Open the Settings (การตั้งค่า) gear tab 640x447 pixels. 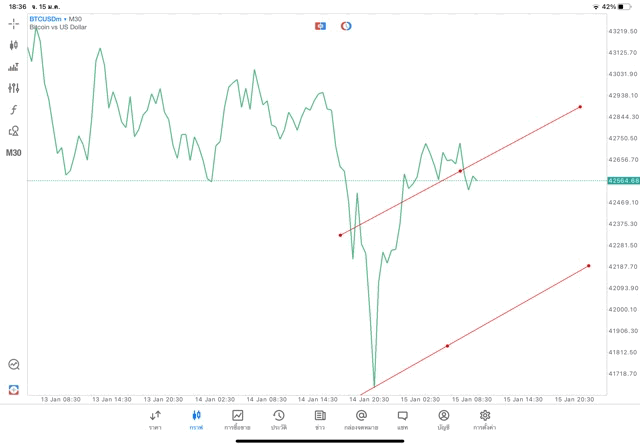pos(484,420)
